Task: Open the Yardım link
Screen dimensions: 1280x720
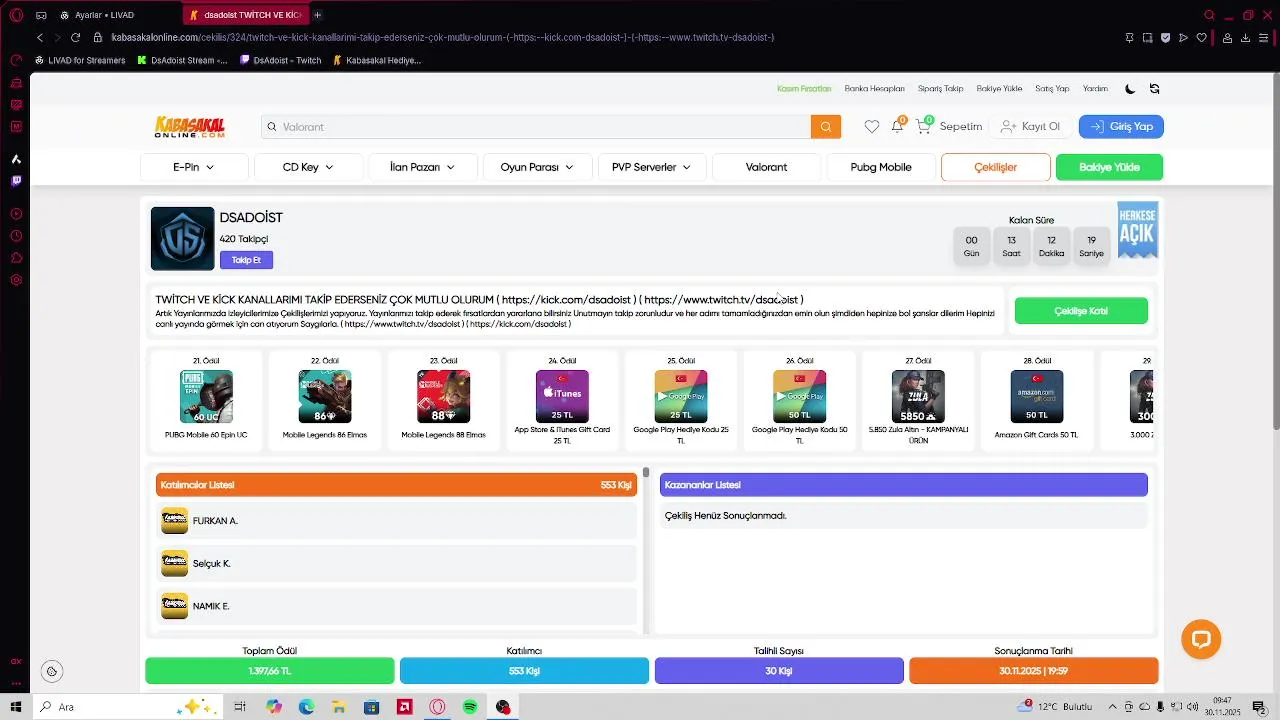Action: [x=1095, y=89]
